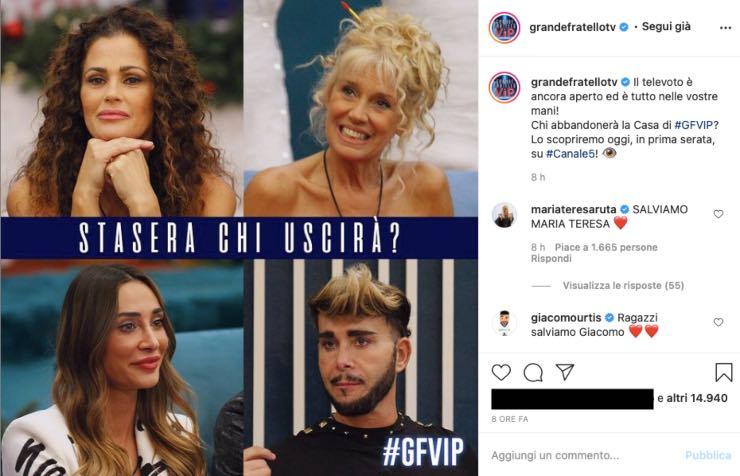The height and width of the screenshot is (476, 740).
Task: Expand Visualizza le risposte (55)
Action: point(623,285)
